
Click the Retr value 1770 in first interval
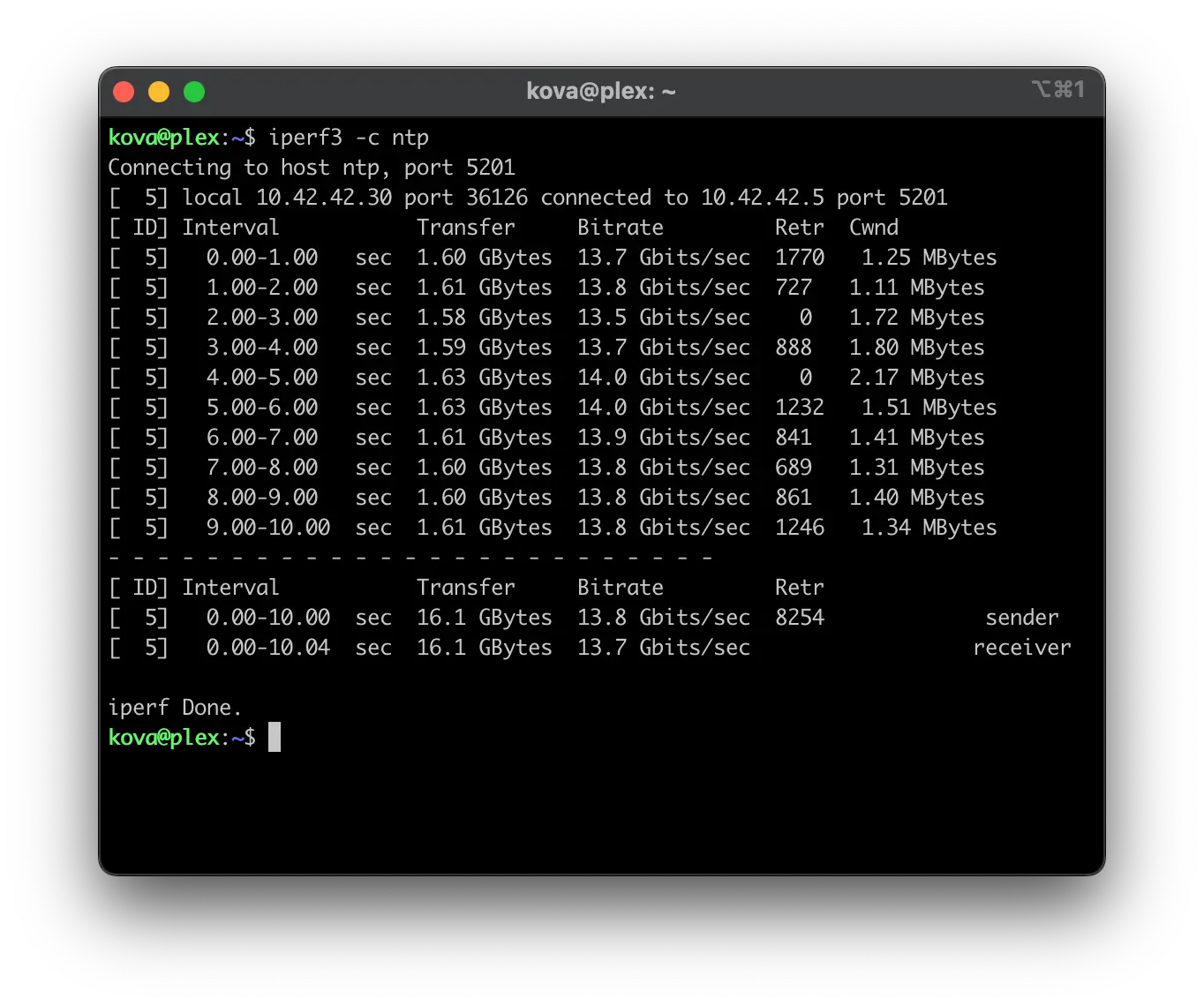click(799, 258)
